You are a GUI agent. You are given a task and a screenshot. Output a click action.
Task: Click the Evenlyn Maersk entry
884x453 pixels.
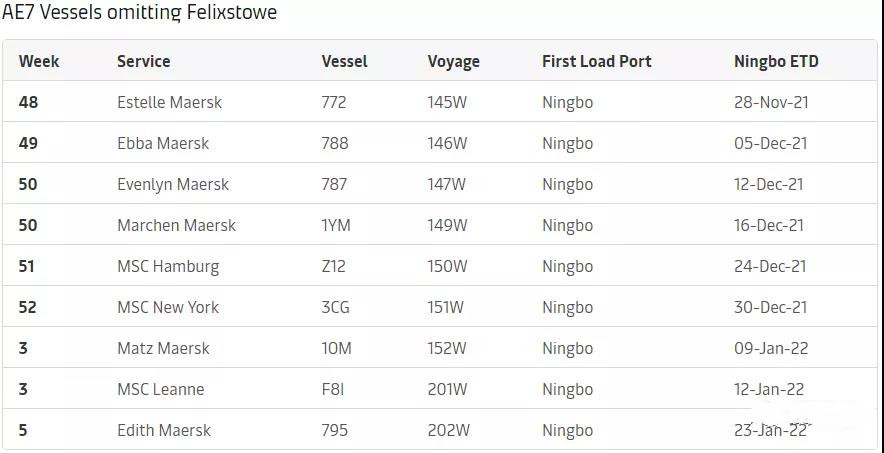pyautogui.click(x=173, y=184)
